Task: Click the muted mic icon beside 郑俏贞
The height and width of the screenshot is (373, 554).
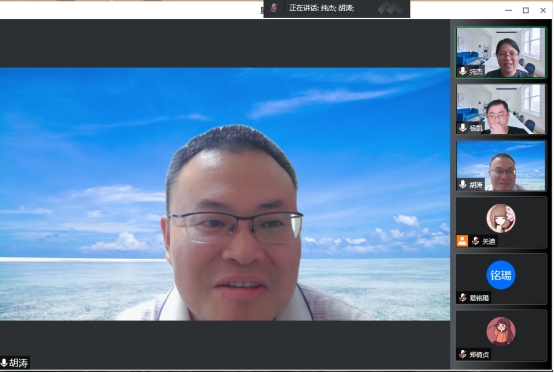Action: point(463,354)
